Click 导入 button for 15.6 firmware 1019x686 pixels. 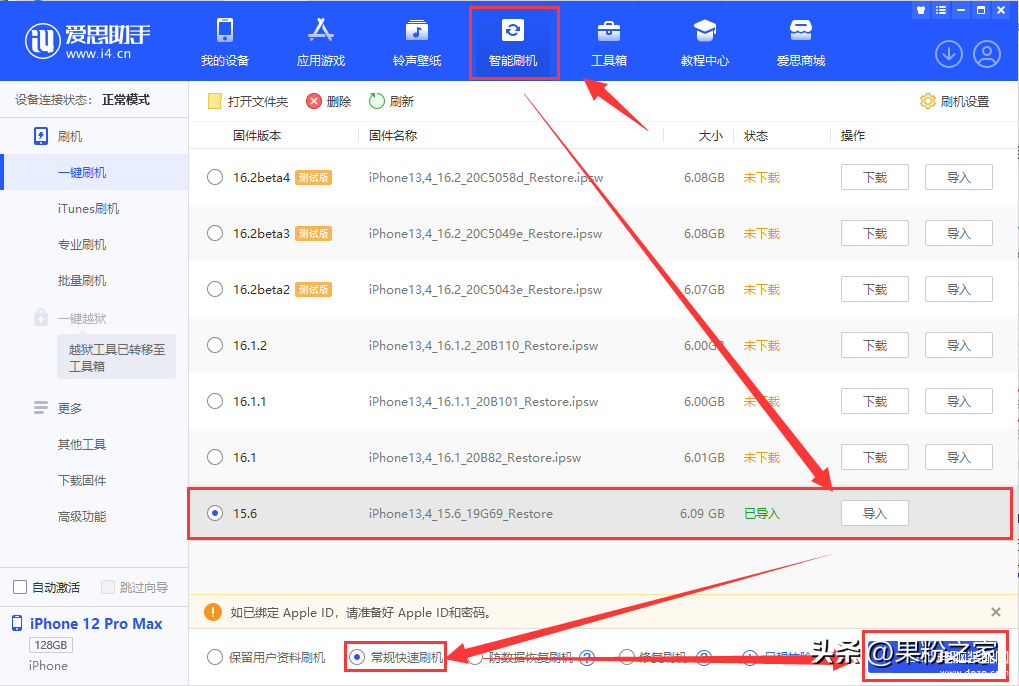(874, 513)
